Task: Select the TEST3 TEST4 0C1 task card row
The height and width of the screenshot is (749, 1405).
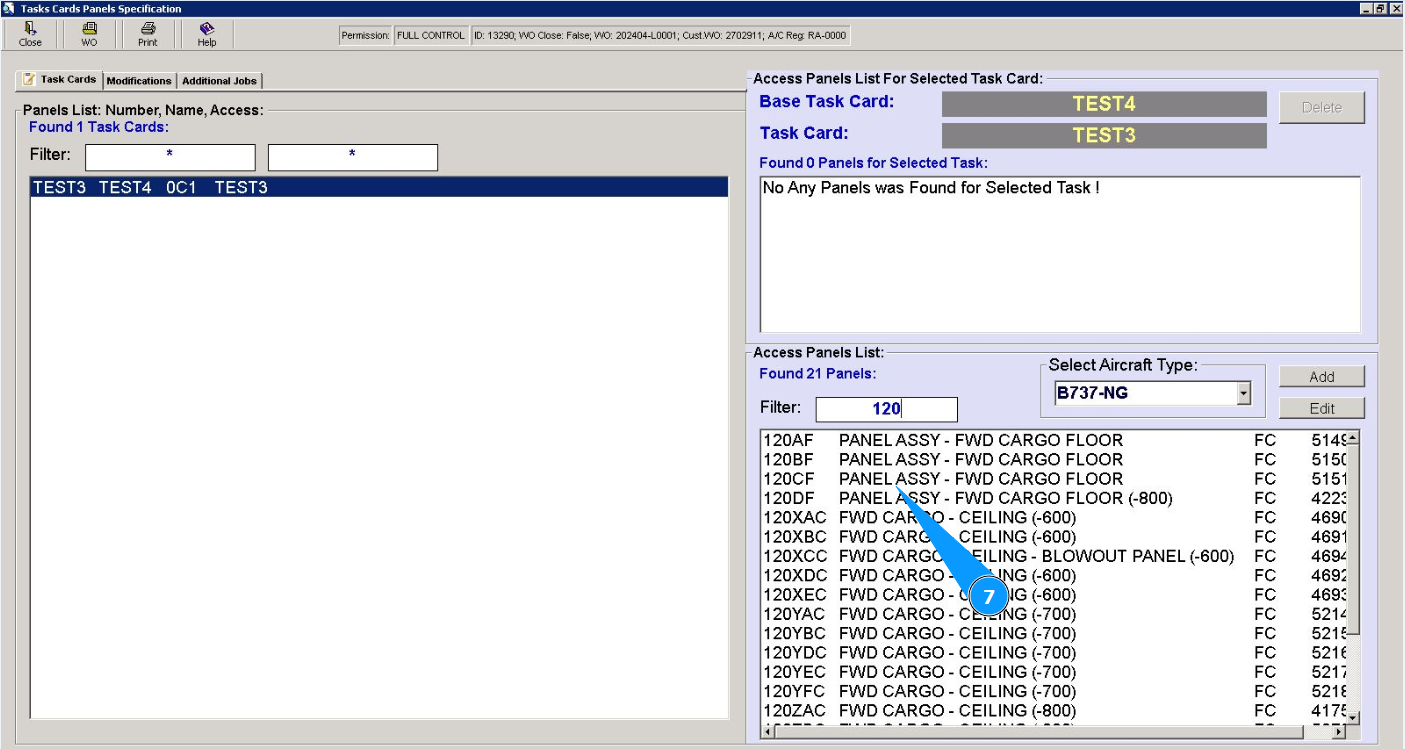Action: click(379, 187)
